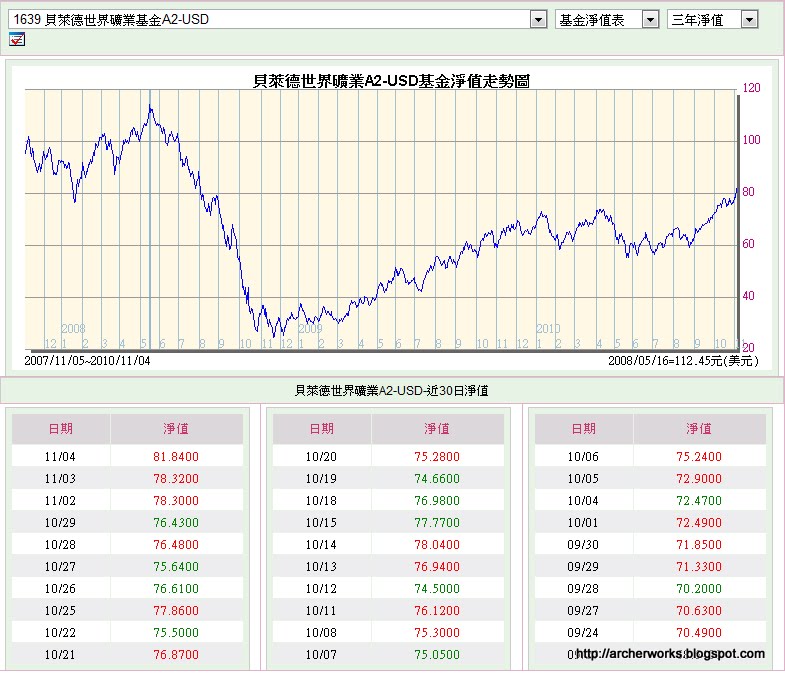Click the first table's 淨值 header
Screen dimensions: 785x676
pyautogui.click(x=176, y=429)
